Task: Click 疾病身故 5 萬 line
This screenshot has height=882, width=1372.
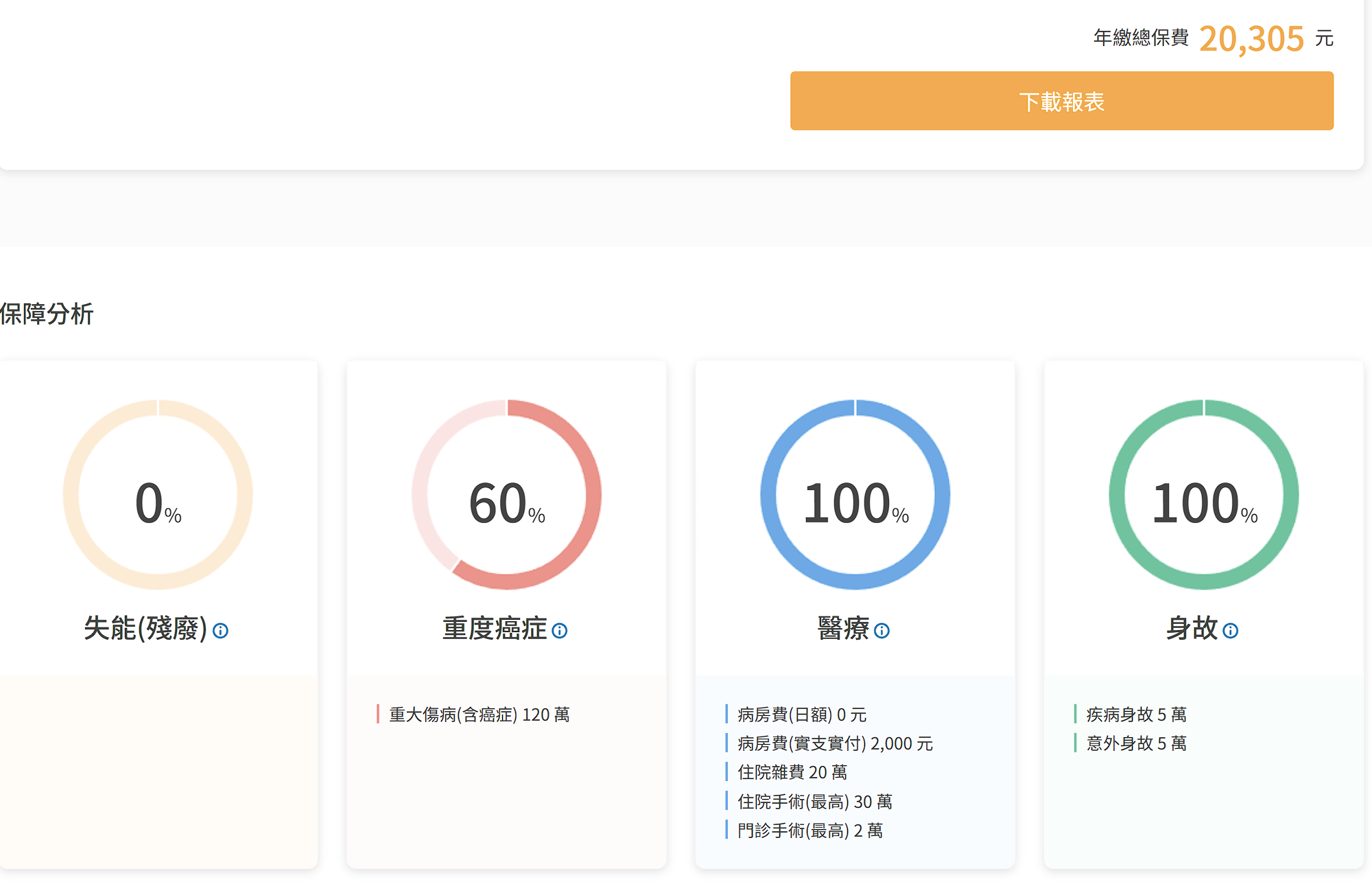Action: click(1136, 715)
